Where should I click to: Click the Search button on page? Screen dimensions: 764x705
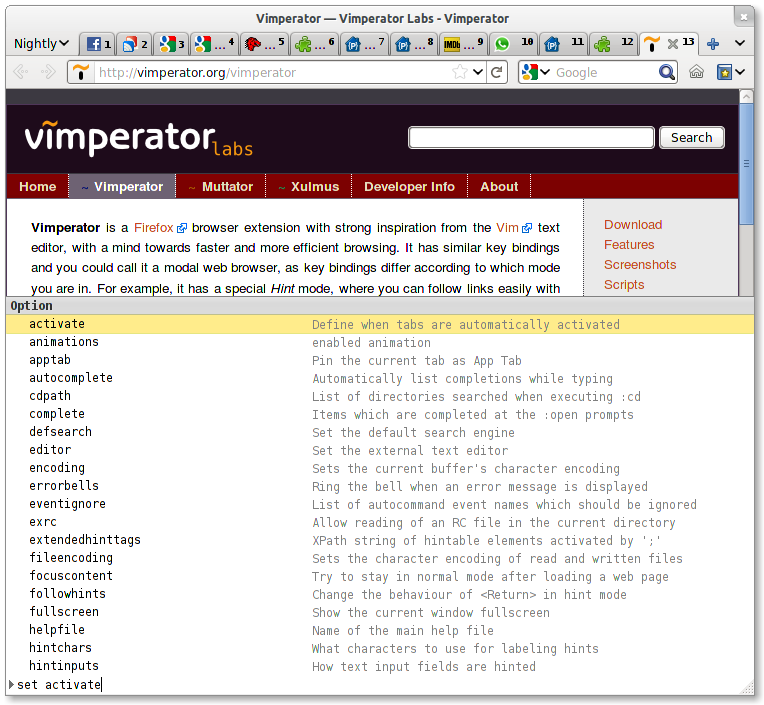pos(691,138)
